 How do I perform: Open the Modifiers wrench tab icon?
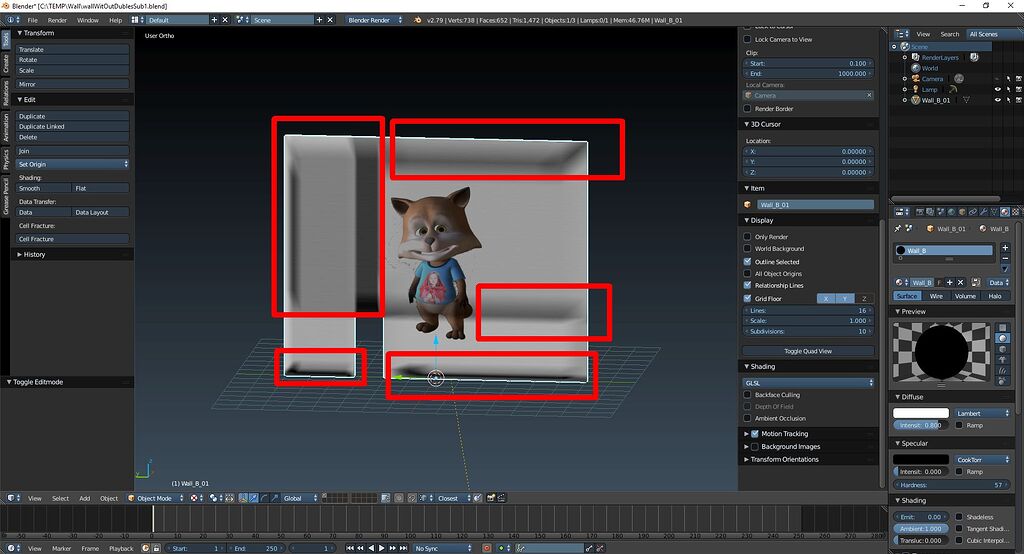(984, 212)
